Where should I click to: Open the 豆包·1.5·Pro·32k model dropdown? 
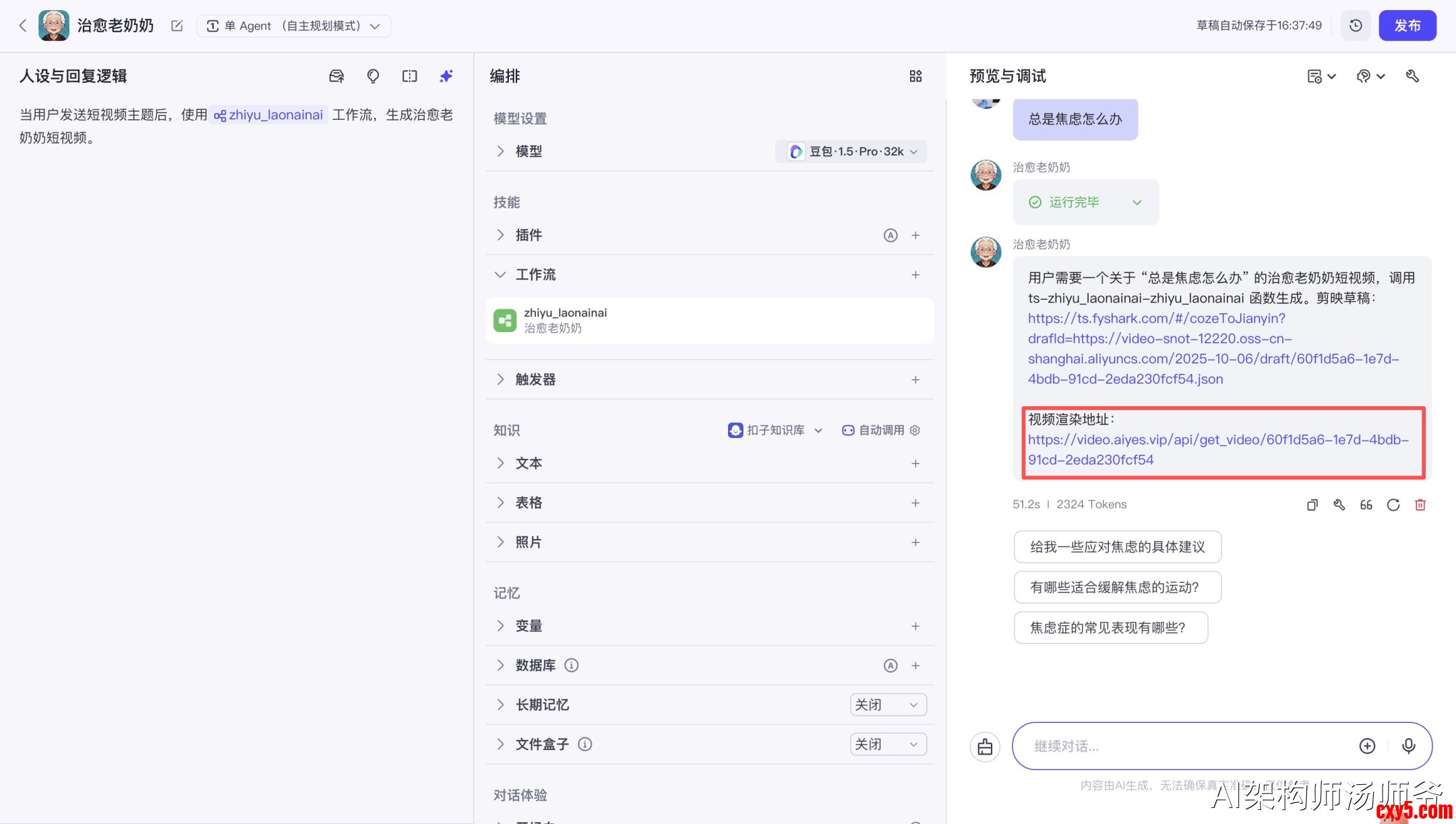pyautogui.click(x=852, y=152)
